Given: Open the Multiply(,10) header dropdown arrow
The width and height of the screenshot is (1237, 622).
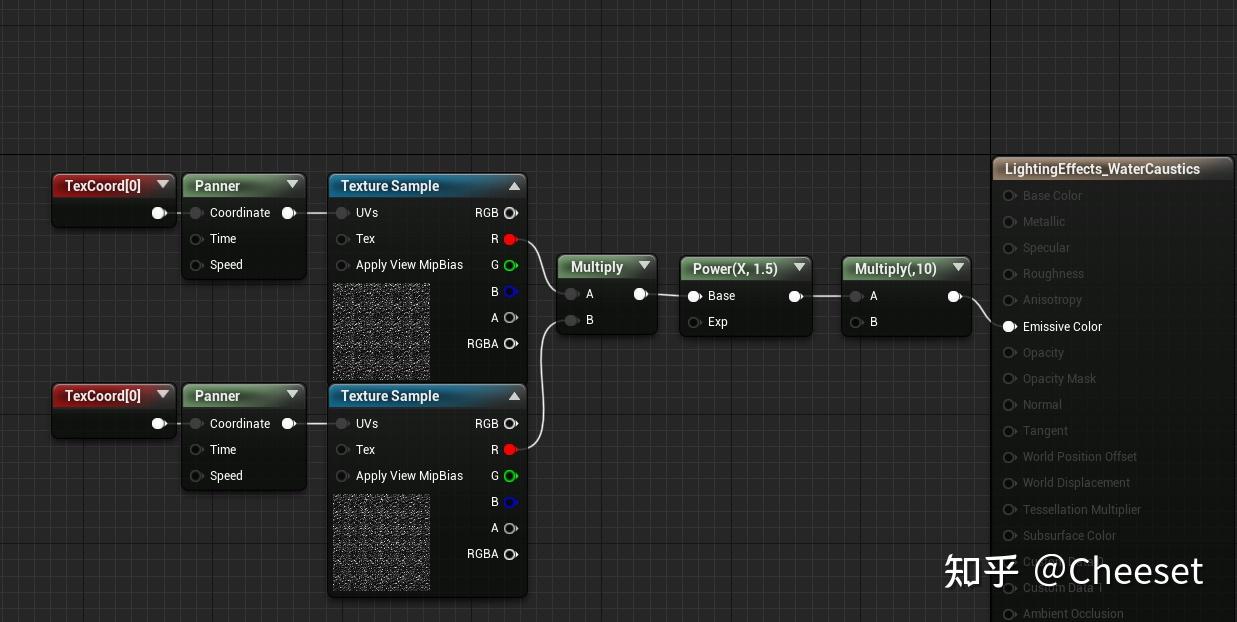Looking at the screenshot, I should (x=958, y=267).
